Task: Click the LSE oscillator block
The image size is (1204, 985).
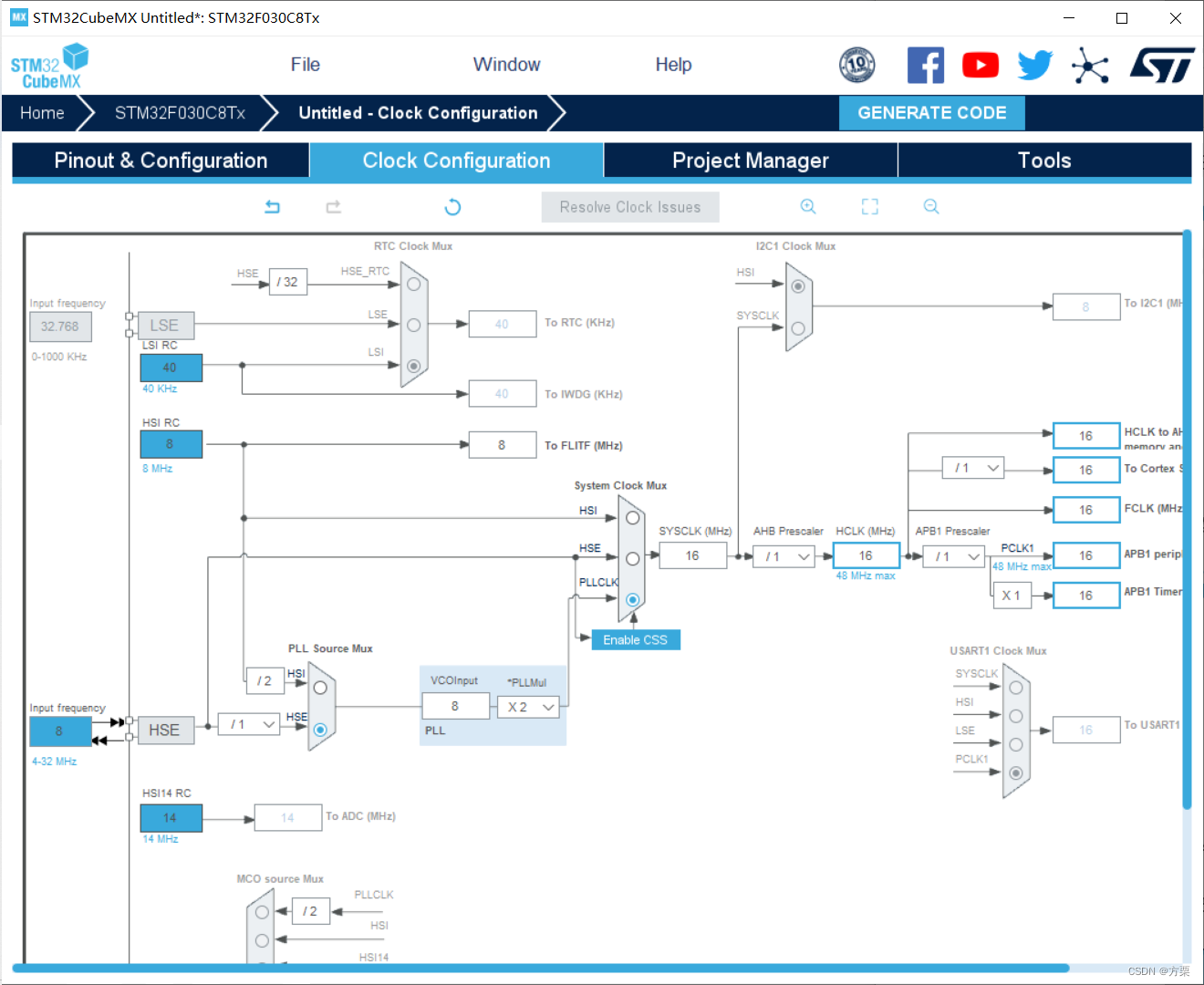Action: click(164, 326)
